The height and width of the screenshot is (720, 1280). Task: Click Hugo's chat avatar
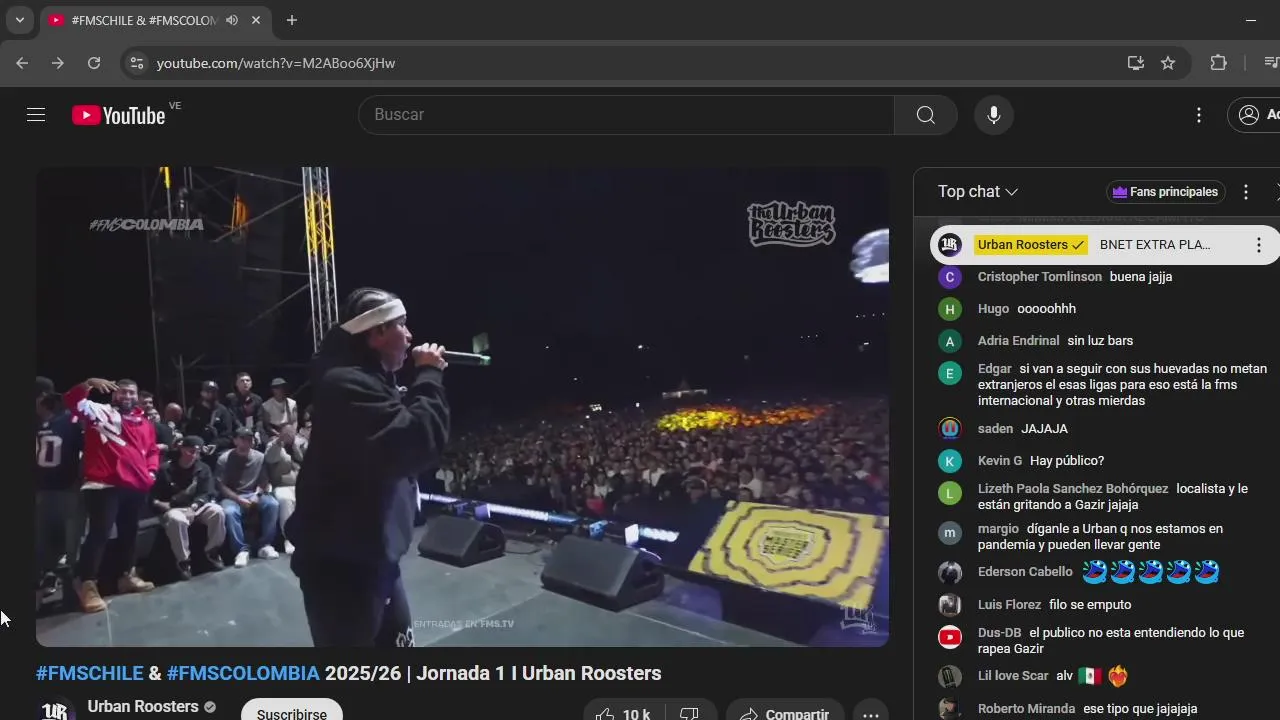tap(950, 309)
